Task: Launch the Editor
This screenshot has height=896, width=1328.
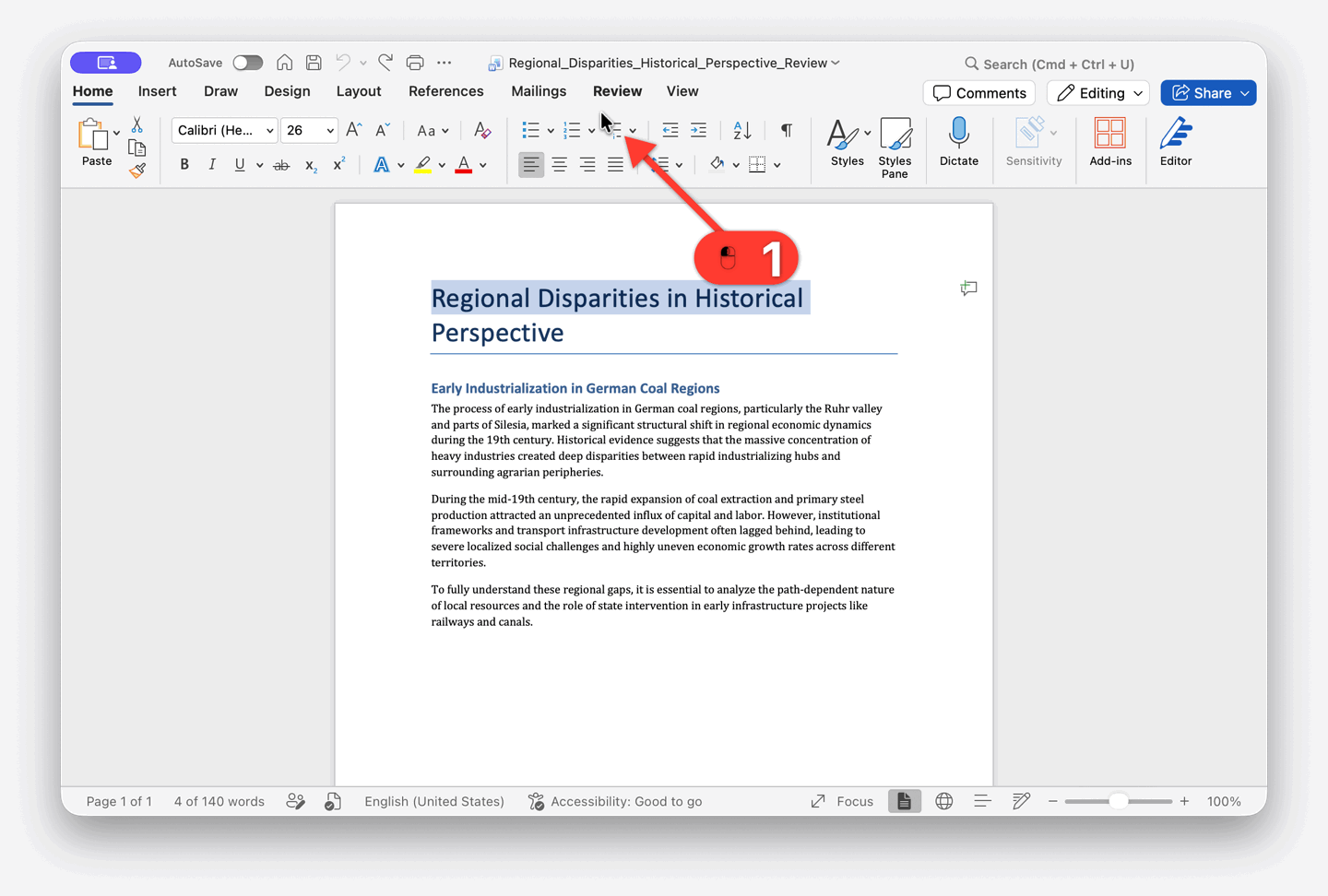Action: coord(1176,142)
